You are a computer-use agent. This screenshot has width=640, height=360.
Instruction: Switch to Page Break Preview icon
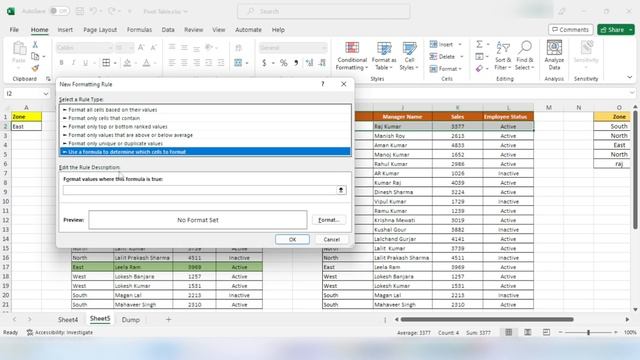click(x=546, y=332)
